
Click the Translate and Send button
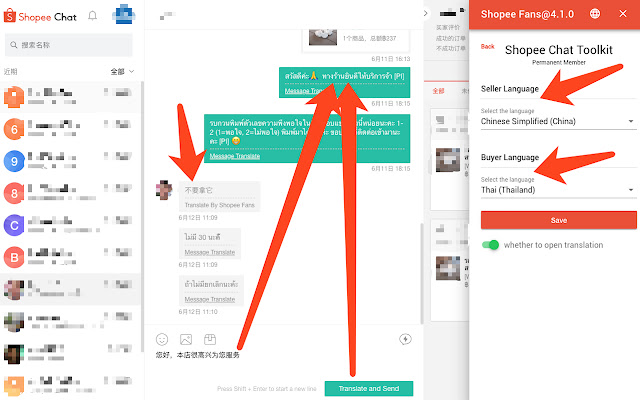pyautogui.click(x=369, y=389)
